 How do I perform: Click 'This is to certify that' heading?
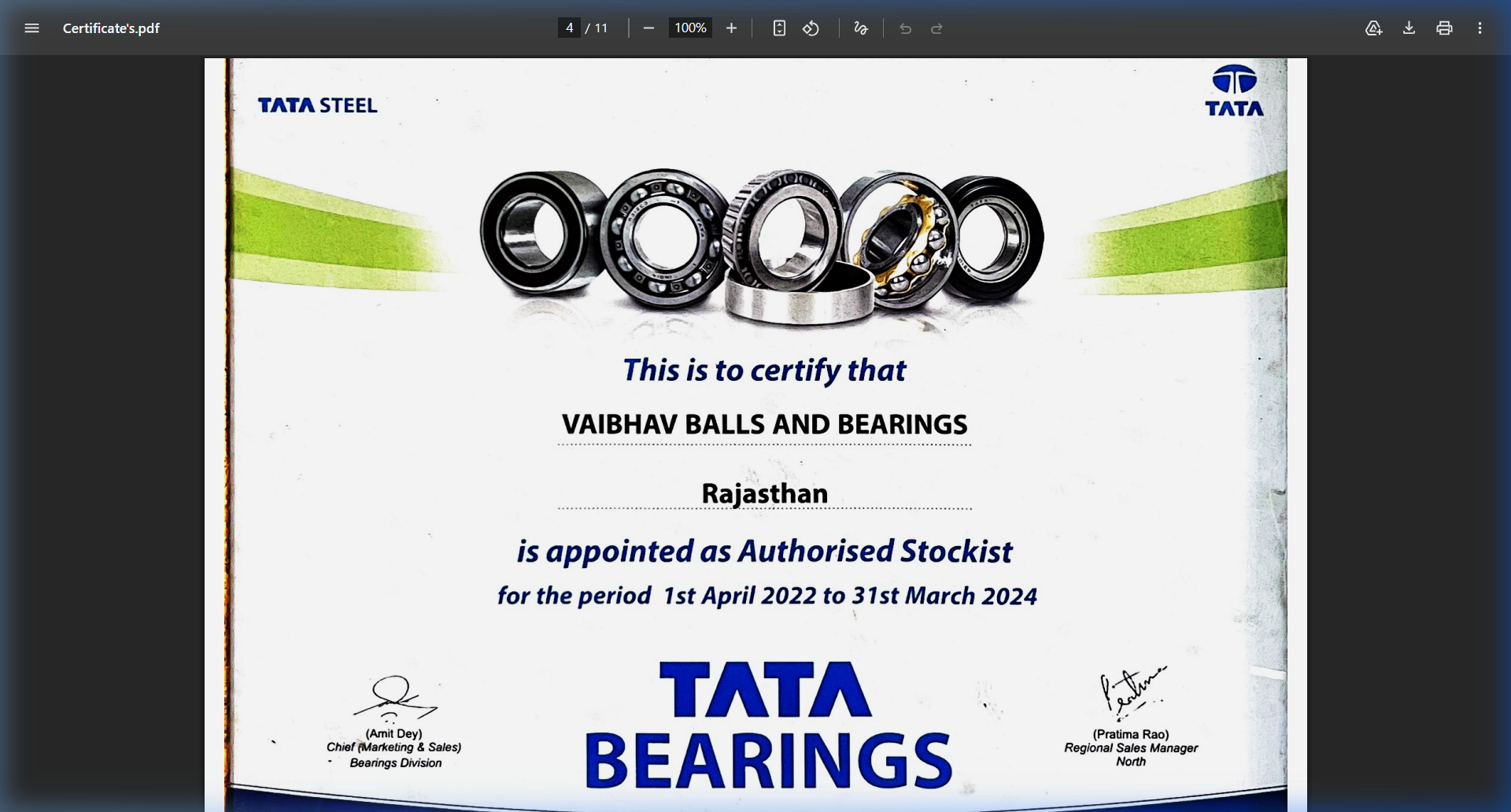pyautogui.click(x=764, y=371)
